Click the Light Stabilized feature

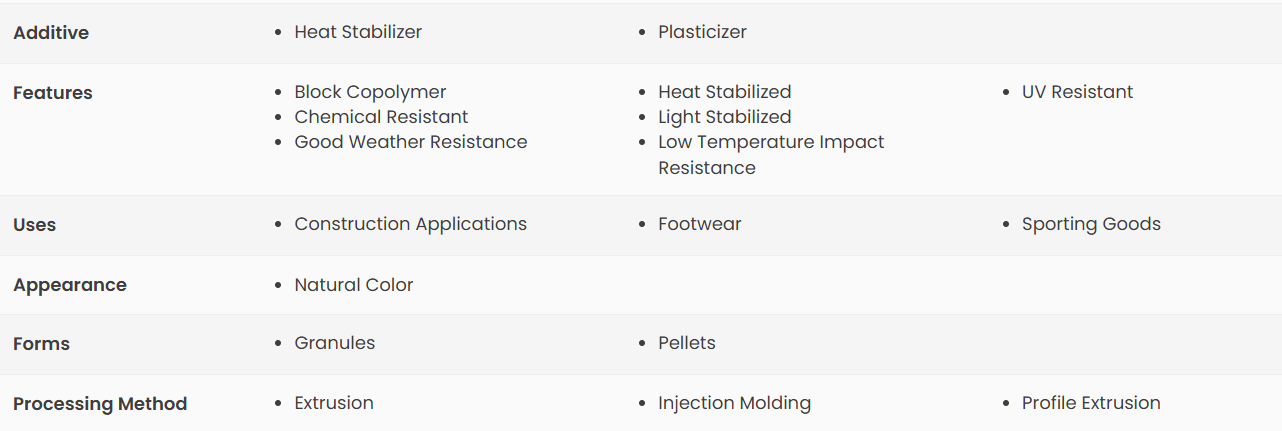[x=725, y=117]
